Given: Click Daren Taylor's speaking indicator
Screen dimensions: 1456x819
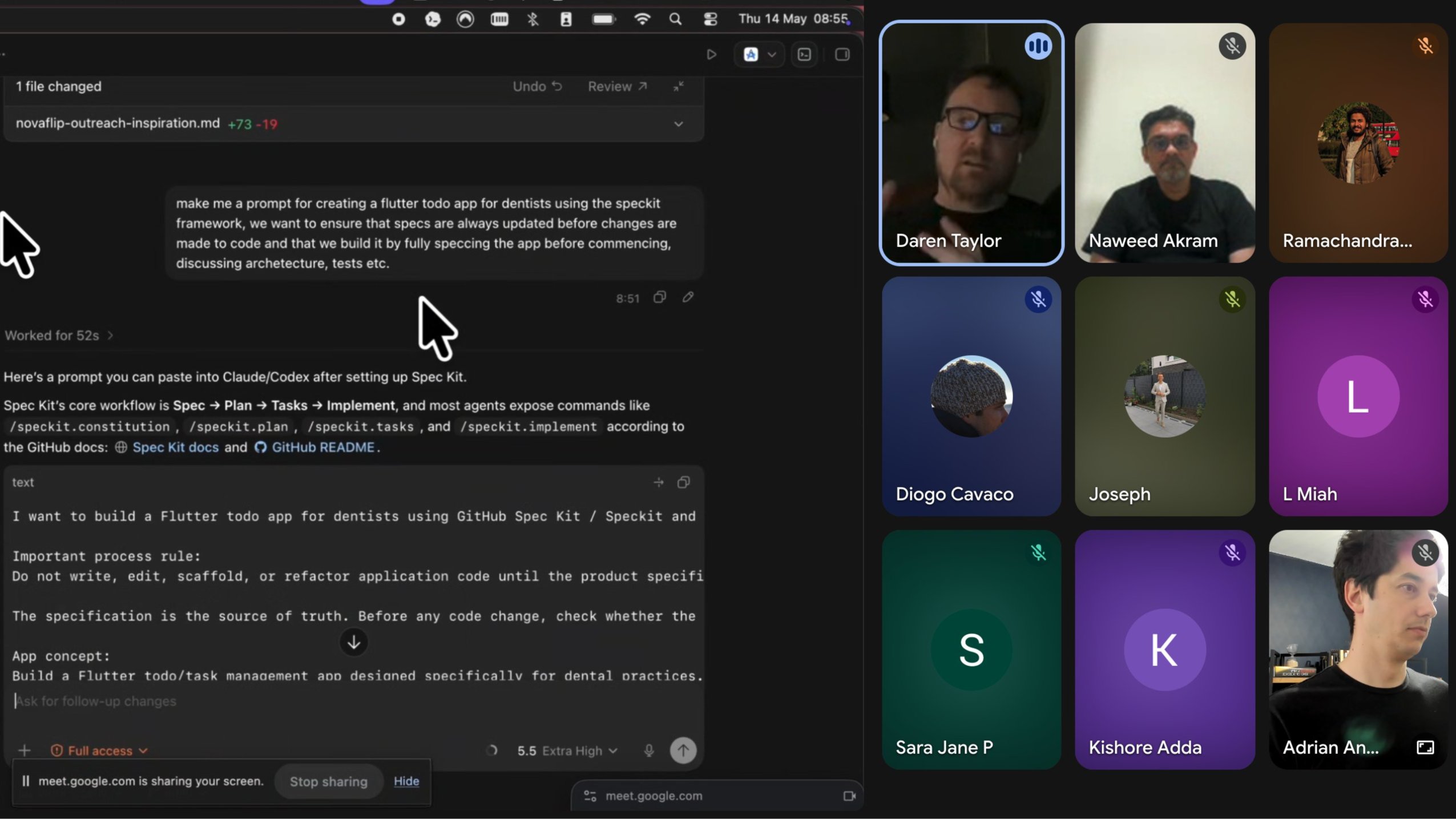Looking at the screenshot, I should click(1038, 46).
